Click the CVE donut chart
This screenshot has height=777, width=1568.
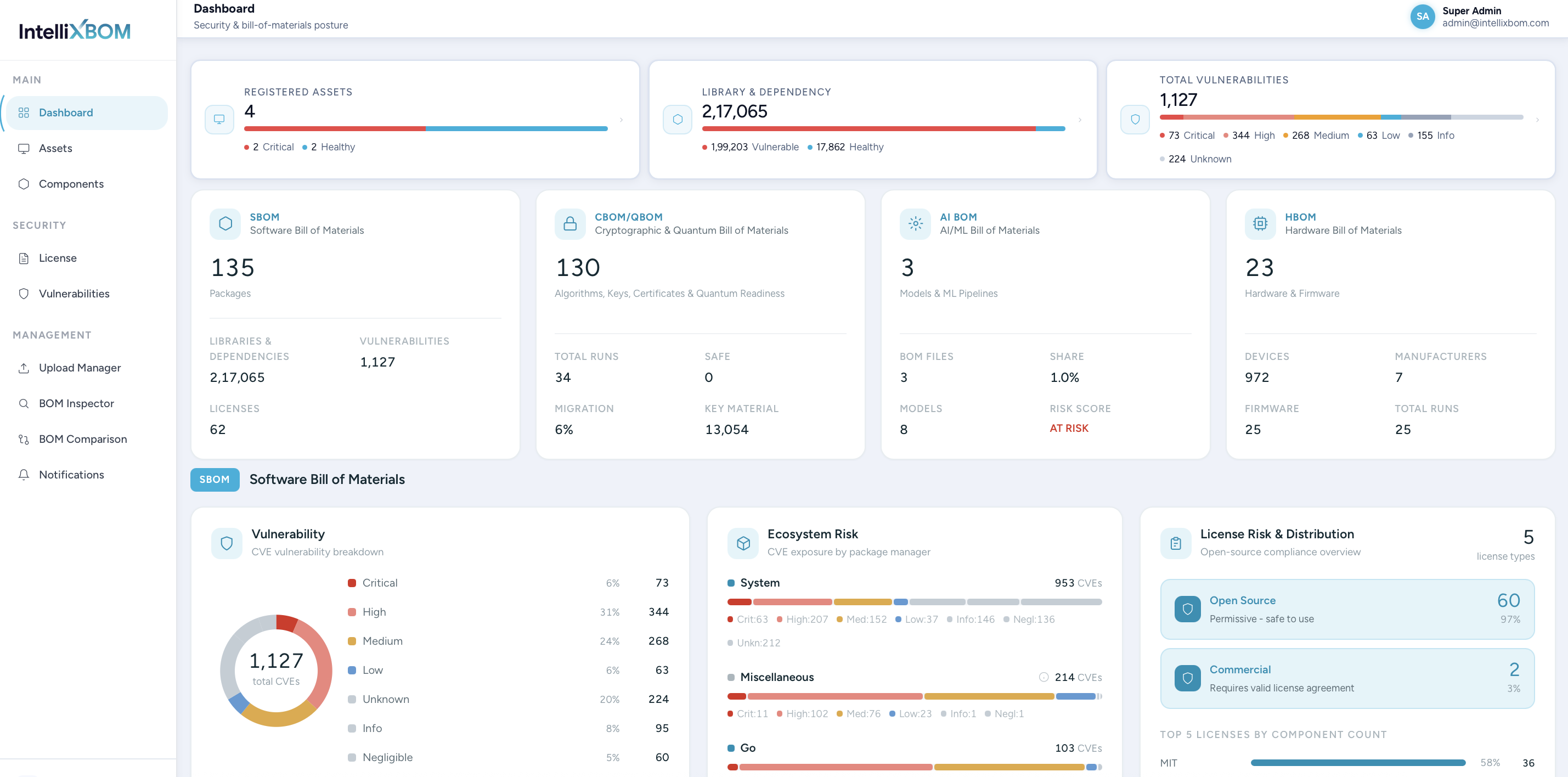point(277,671)
